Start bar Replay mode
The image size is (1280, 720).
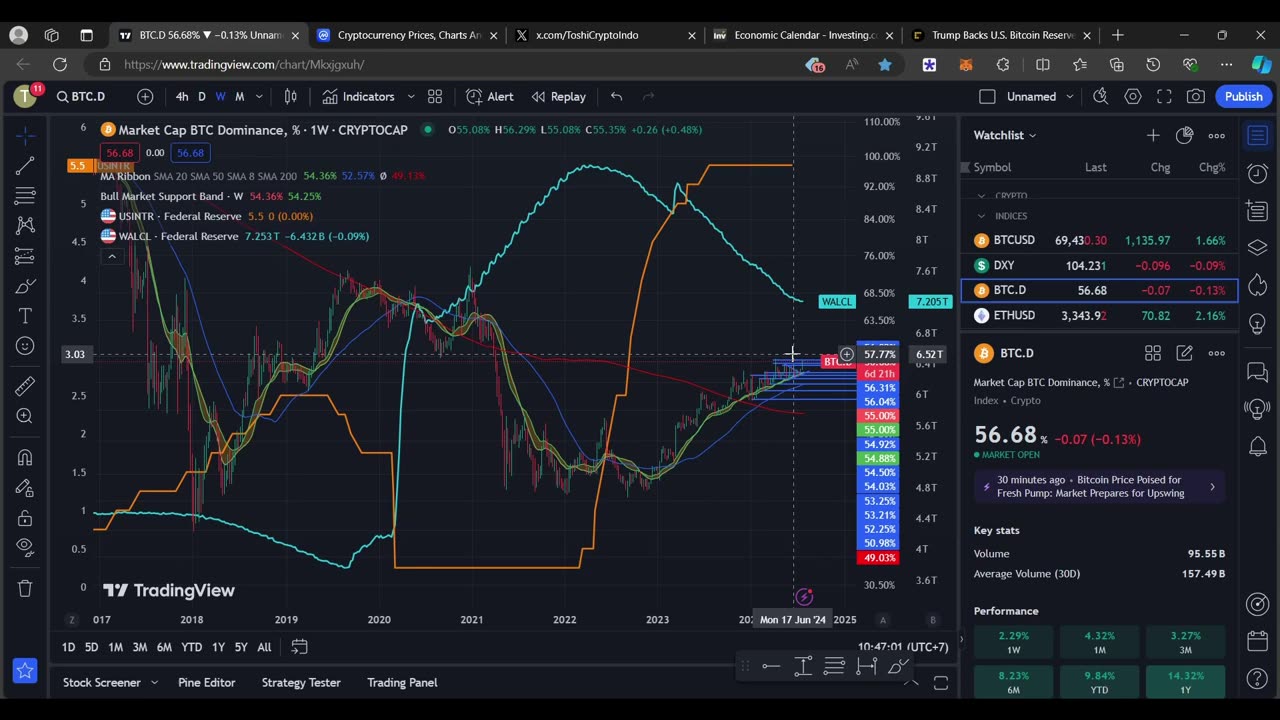click(x=558, y=97)
